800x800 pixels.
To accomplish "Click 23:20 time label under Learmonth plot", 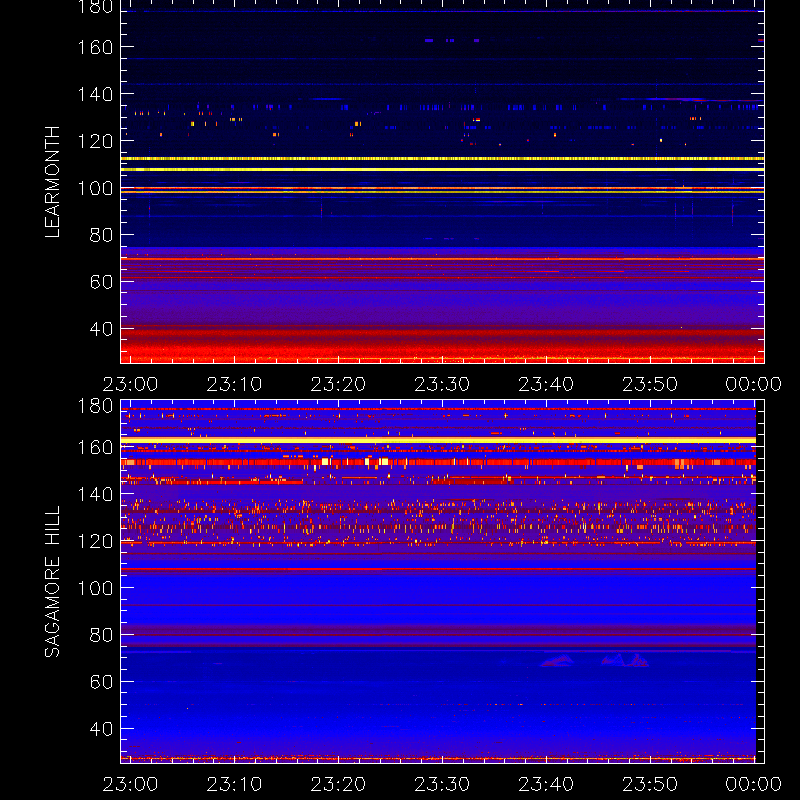I will tap(338, 384).
